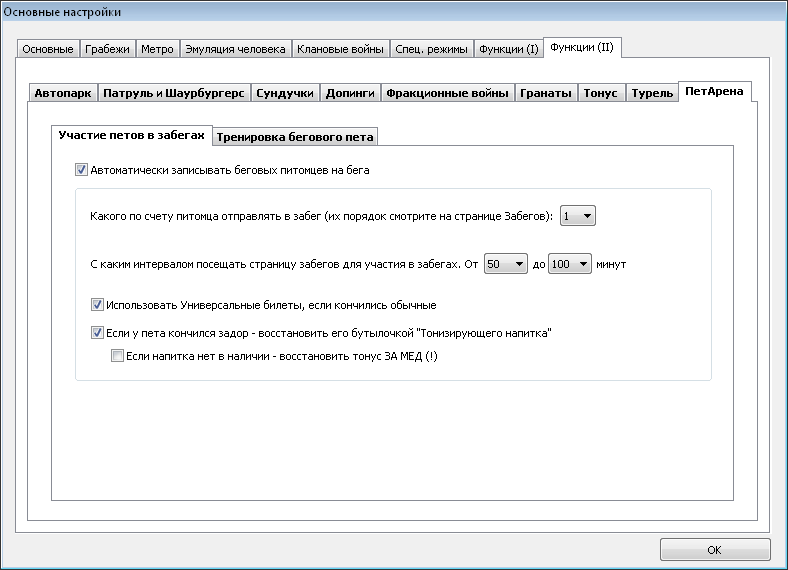Screen dimensions: 788x570
Task: Open the Автопарк sub-tab
Action: [x=63, y=93]
